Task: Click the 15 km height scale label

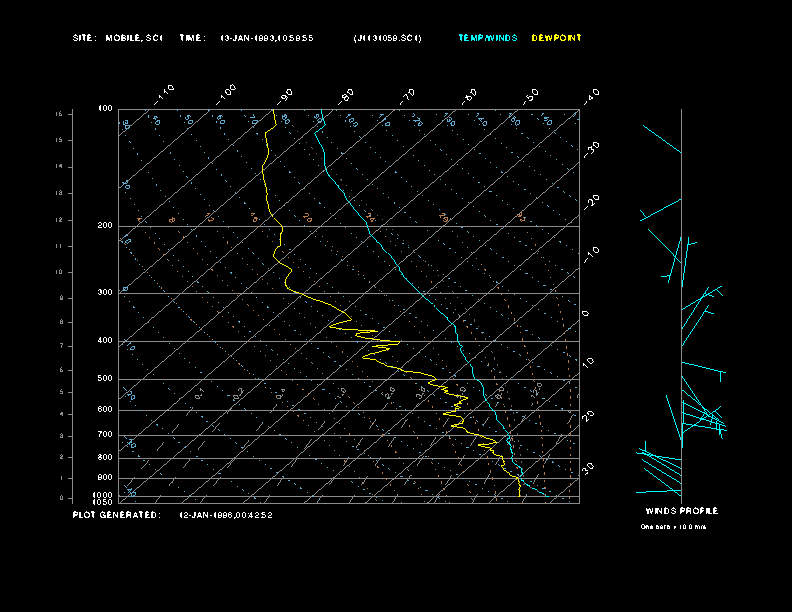Action: coord(59,140)
